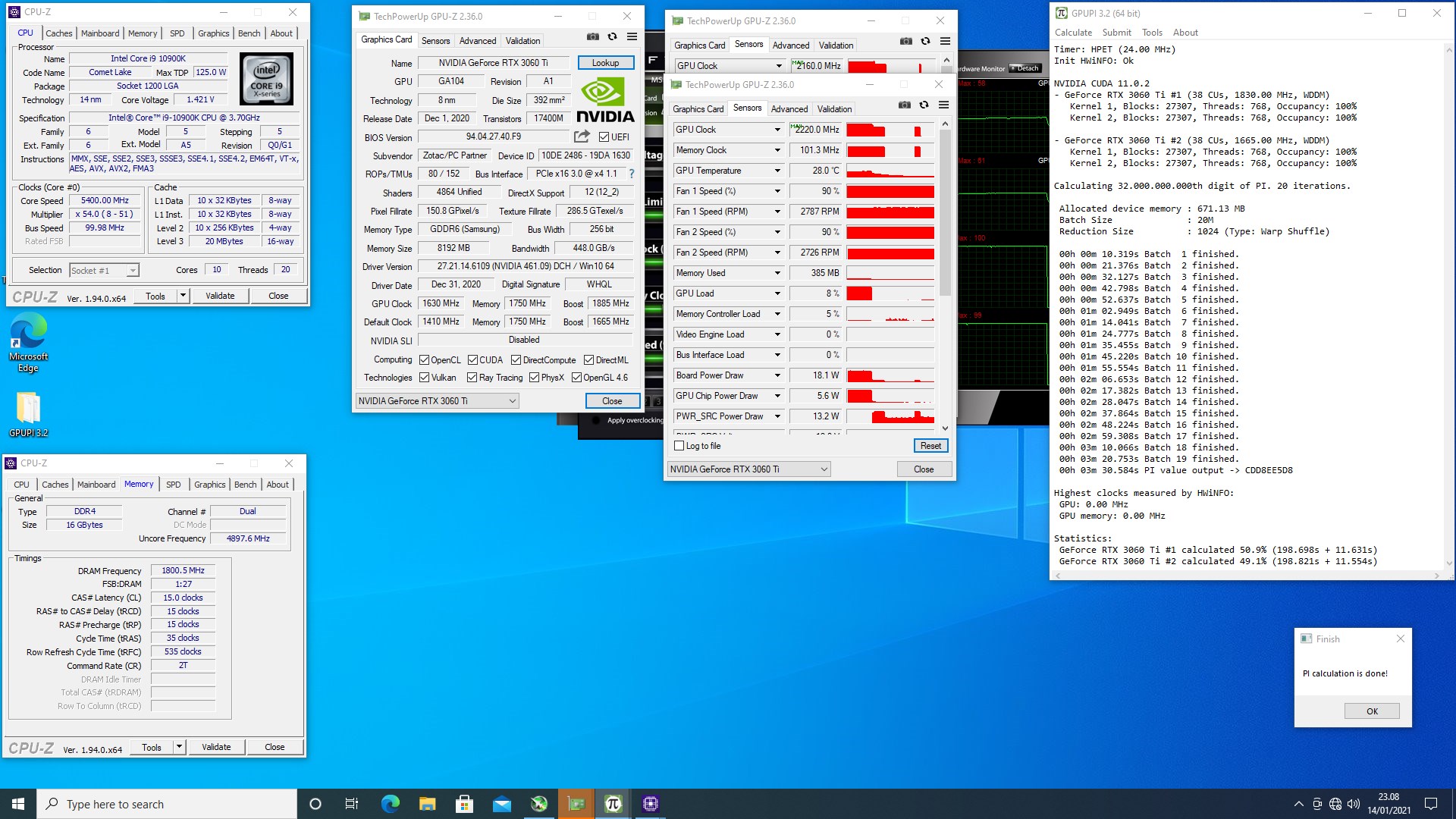Open Microsoft Edge desktop shortcut
This screenshot has width=1456, height=819.
pos(28,344)
